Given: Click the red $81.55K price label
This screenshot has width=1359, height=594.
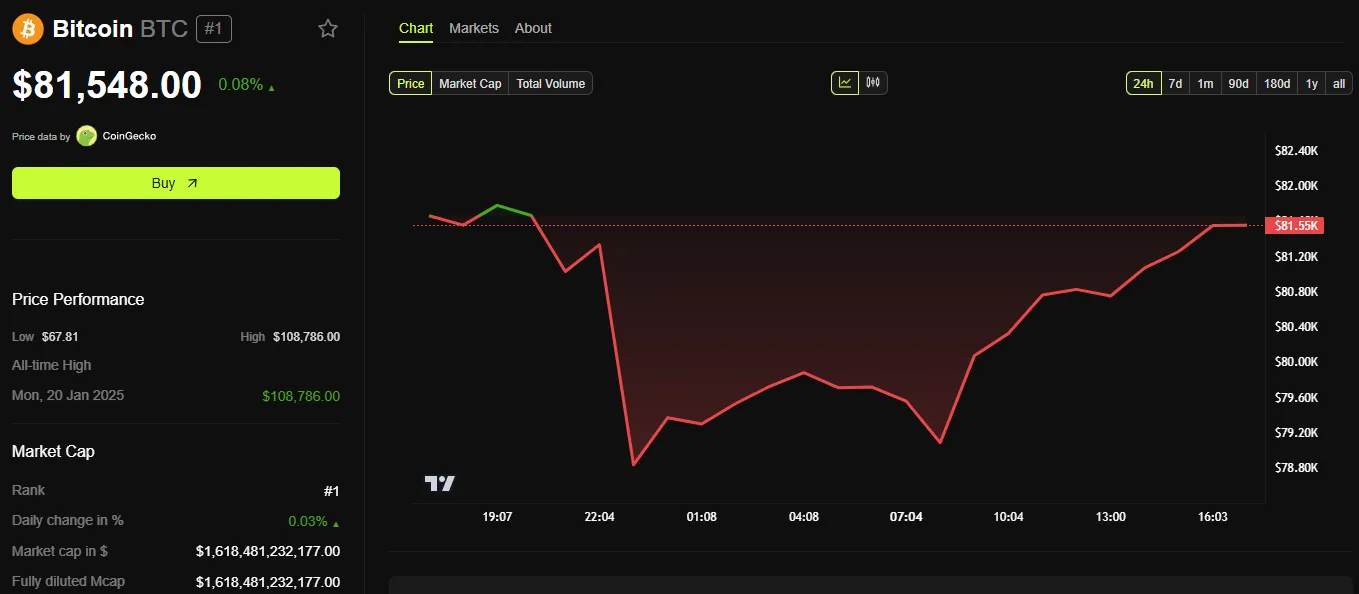Looking at the screenshot, I should [1295, 226].
